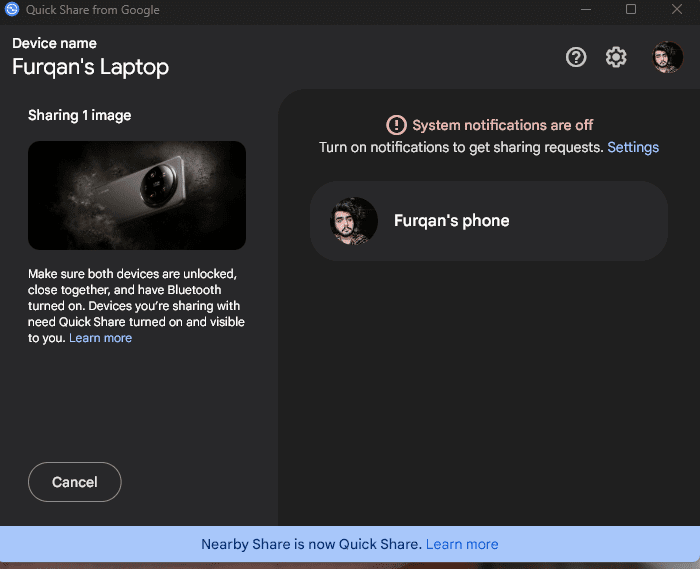This screenshot has height=569, width=700.
Task: Click the account profile picture in header
Action: [x=667, y=57]
